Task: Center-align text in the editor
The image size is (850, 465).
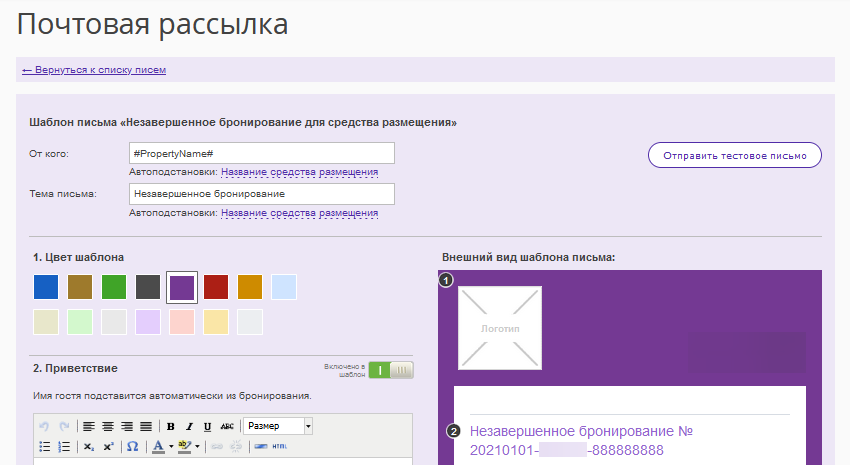Action: tap(108, 427)
